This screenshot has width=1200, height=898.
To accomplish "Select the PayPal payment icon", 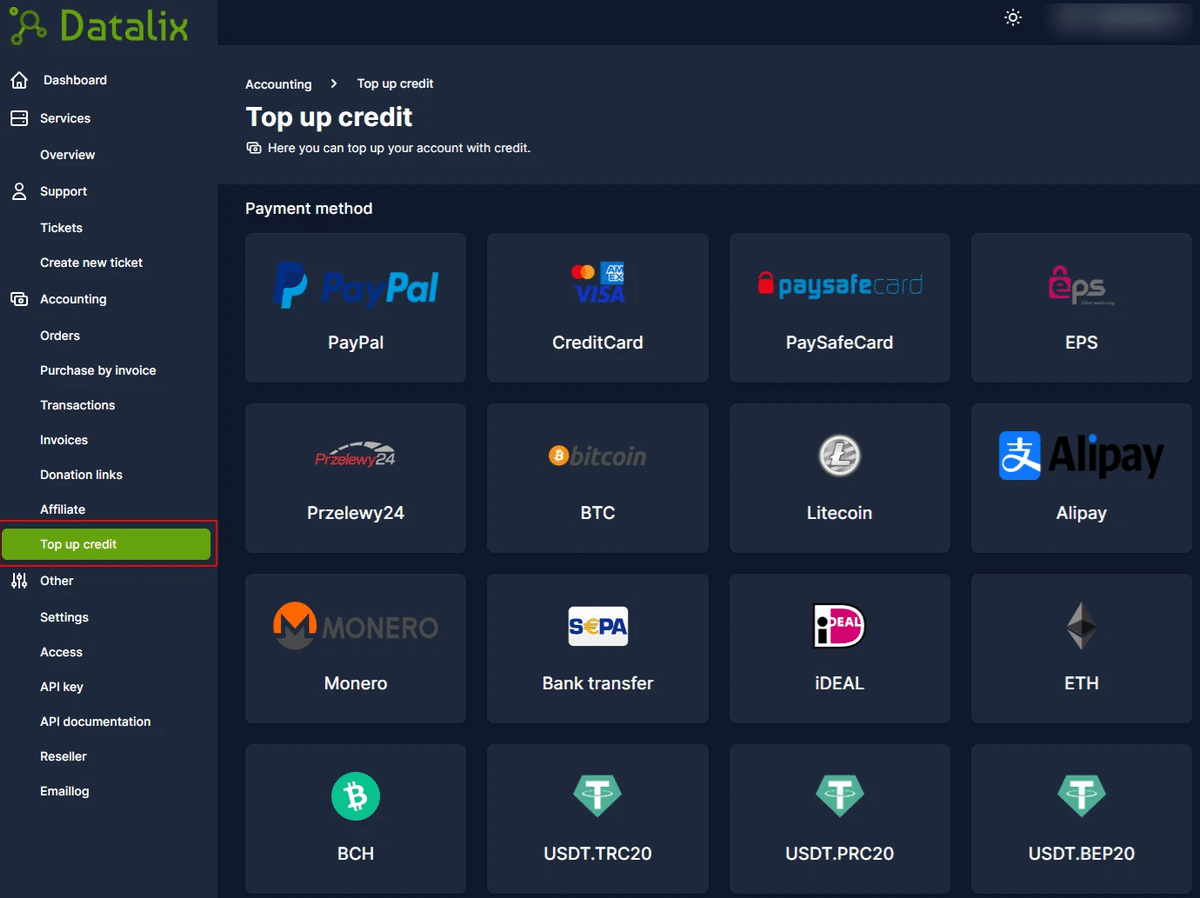I will 355,285.
